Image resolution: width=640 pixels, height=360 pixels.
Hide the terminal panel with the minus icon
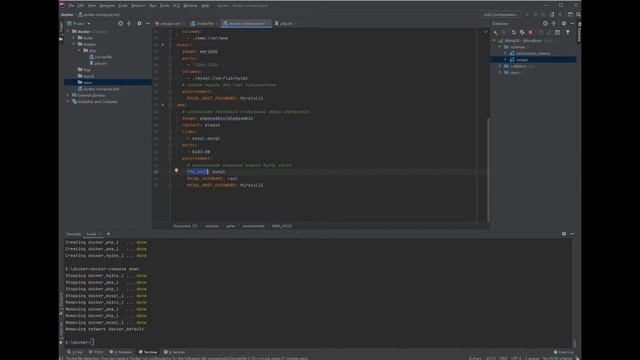click(572, 234)
